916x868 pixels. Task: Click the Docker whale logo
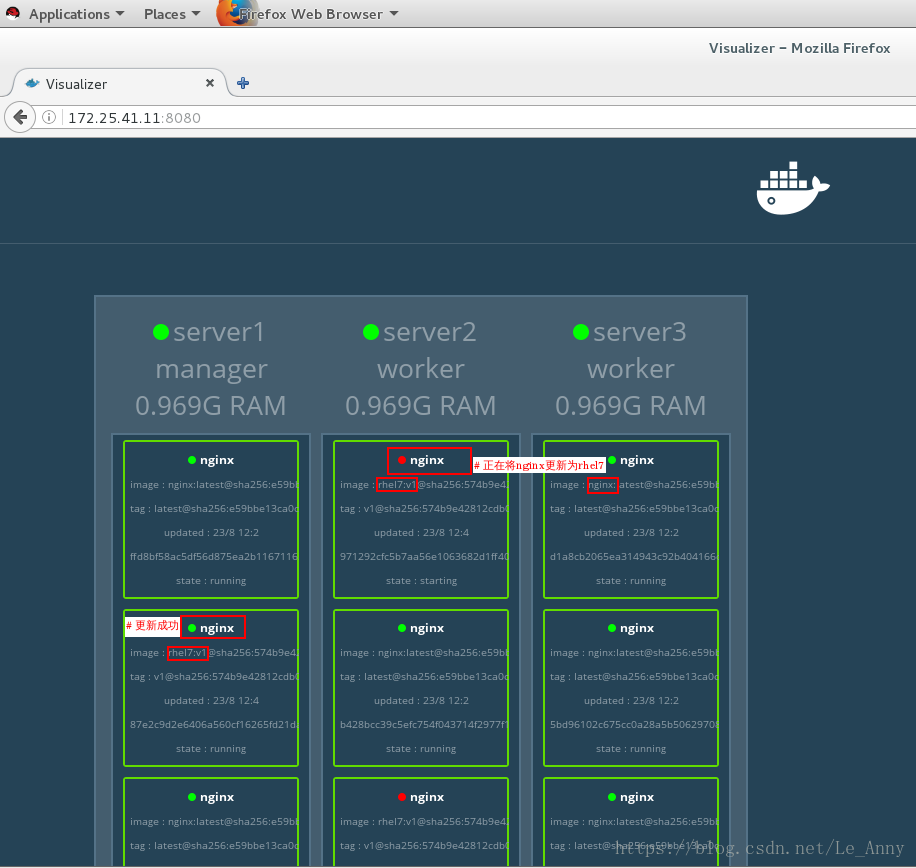[793, 188]
